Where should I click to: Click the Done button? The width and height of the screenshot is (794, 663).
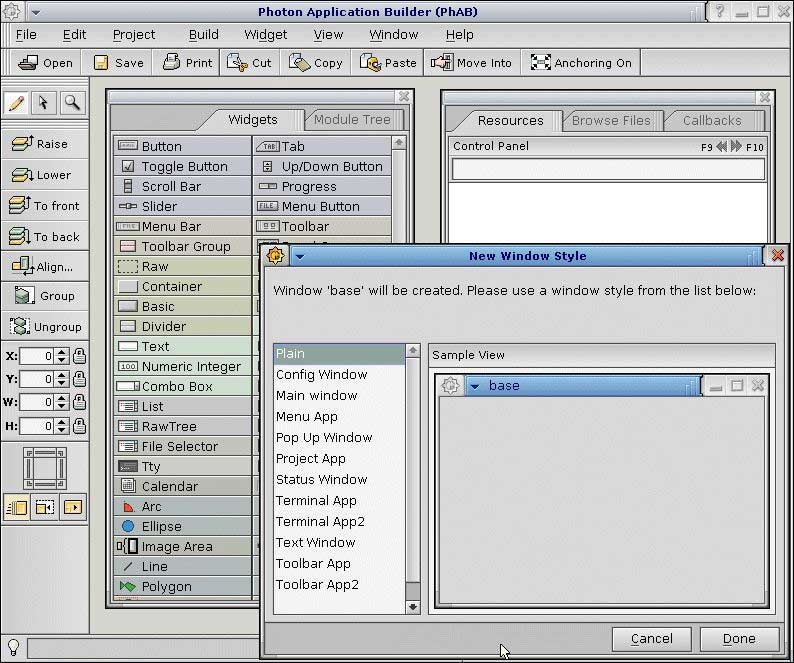pos(739,638)
